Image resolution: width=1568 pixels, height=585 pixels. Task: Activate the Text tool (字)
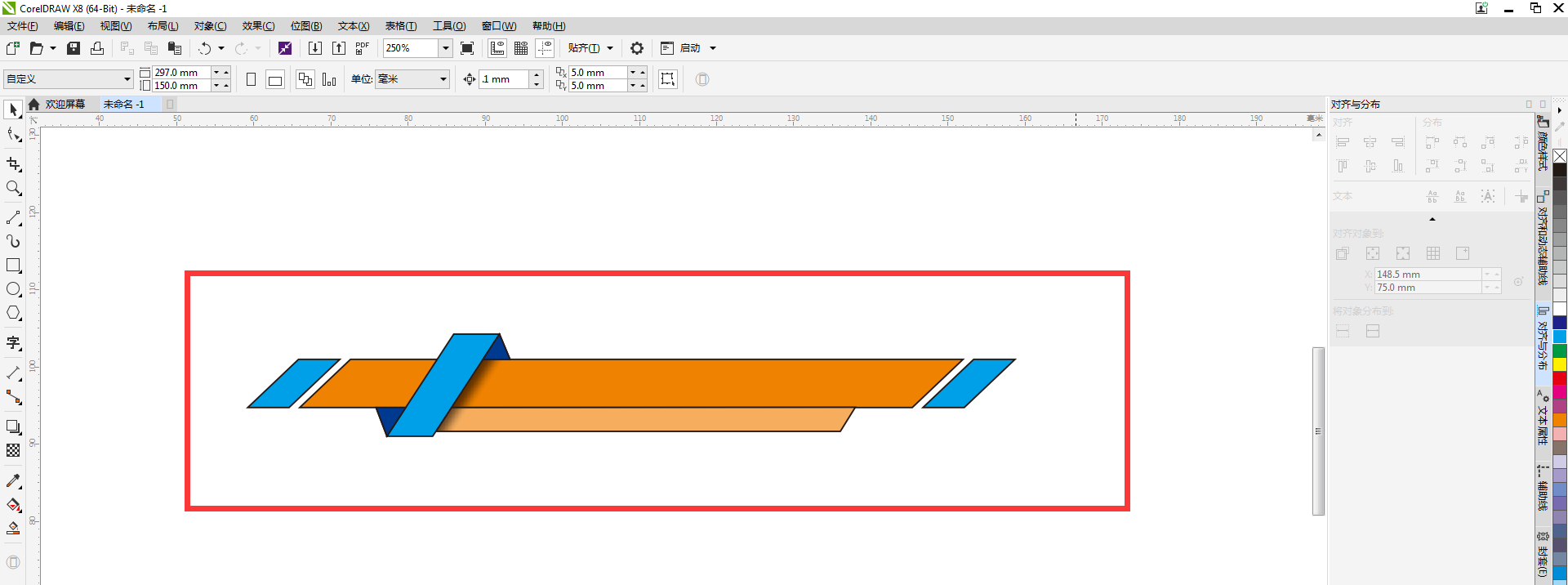(x=14, y=343)
